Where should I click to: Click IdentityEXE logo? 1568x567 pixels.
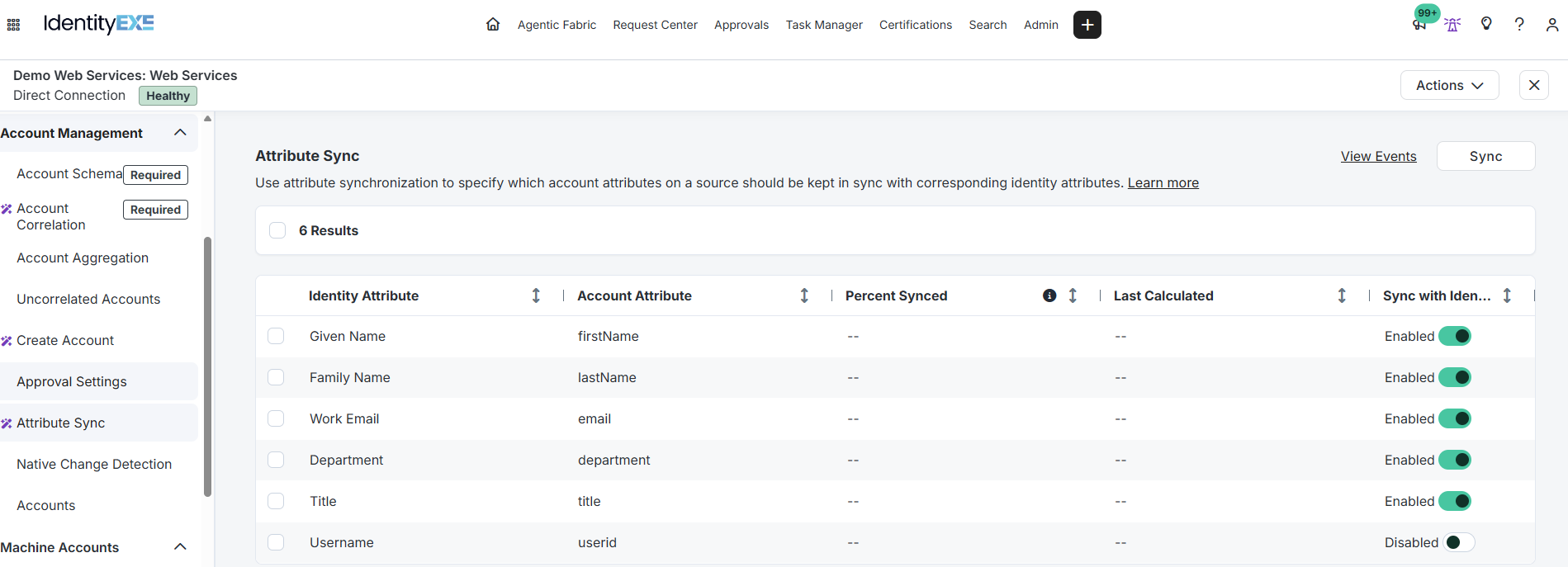(x=98, y=23)
